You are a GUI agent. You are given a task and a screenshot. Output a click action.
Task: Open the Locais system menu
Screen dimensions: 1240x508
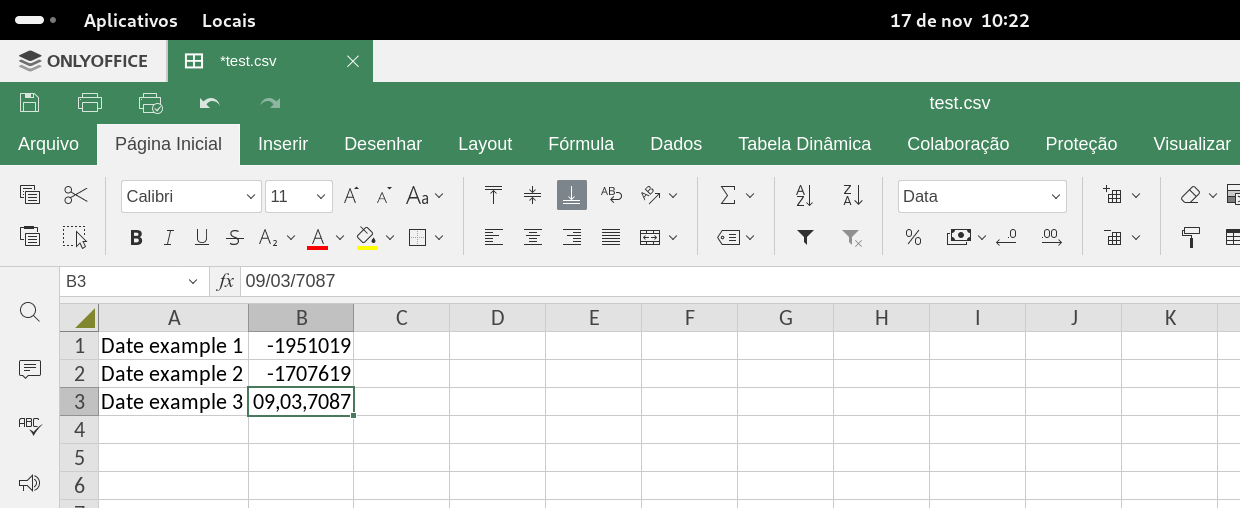[x=229, y=20]
